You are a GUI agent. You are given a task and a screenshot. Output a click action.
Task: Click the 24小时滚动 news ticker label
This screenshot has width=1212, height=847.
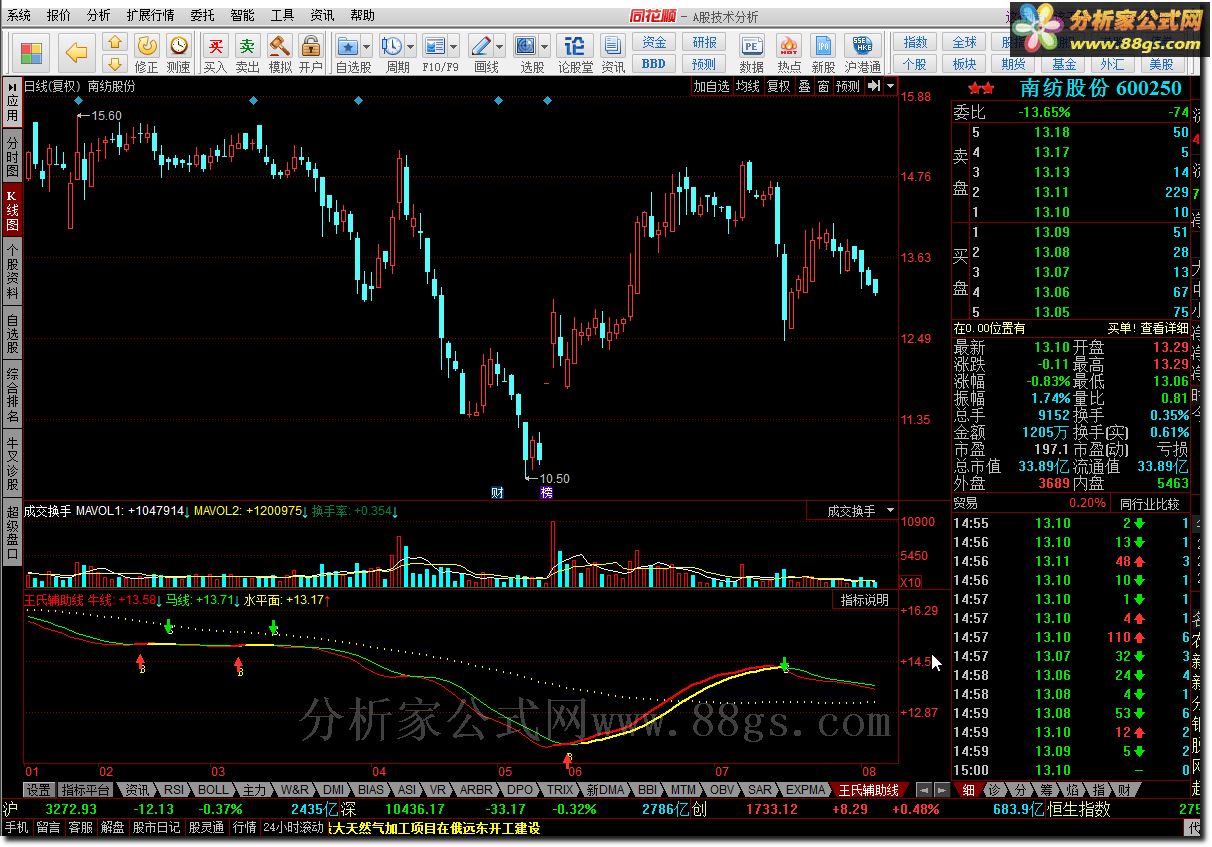pyautogui.click(x=293, y=828)
